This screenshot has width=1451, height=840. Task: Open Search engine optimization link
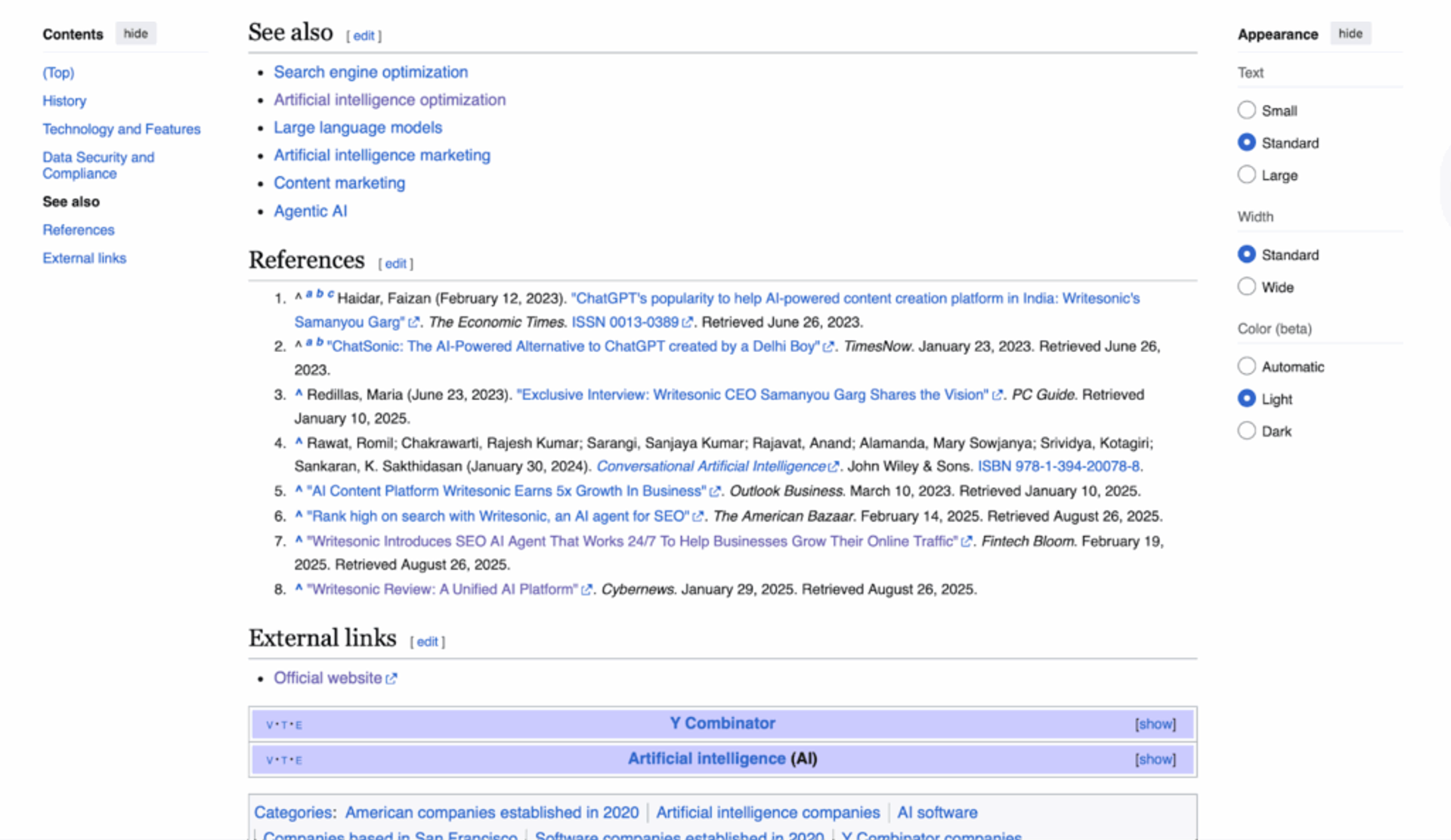pyautogui.click(x=370, y=72)
